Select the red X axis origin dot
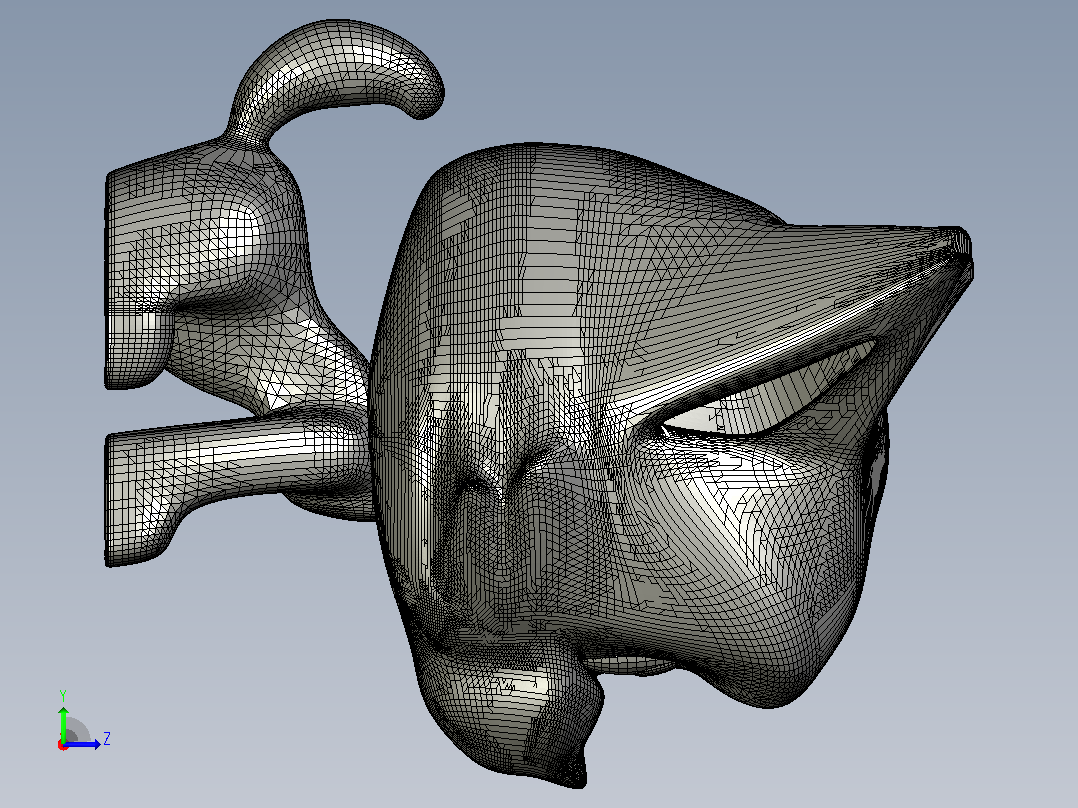Viewport: 1078px width, 808px height. click(x=63, y=745)
